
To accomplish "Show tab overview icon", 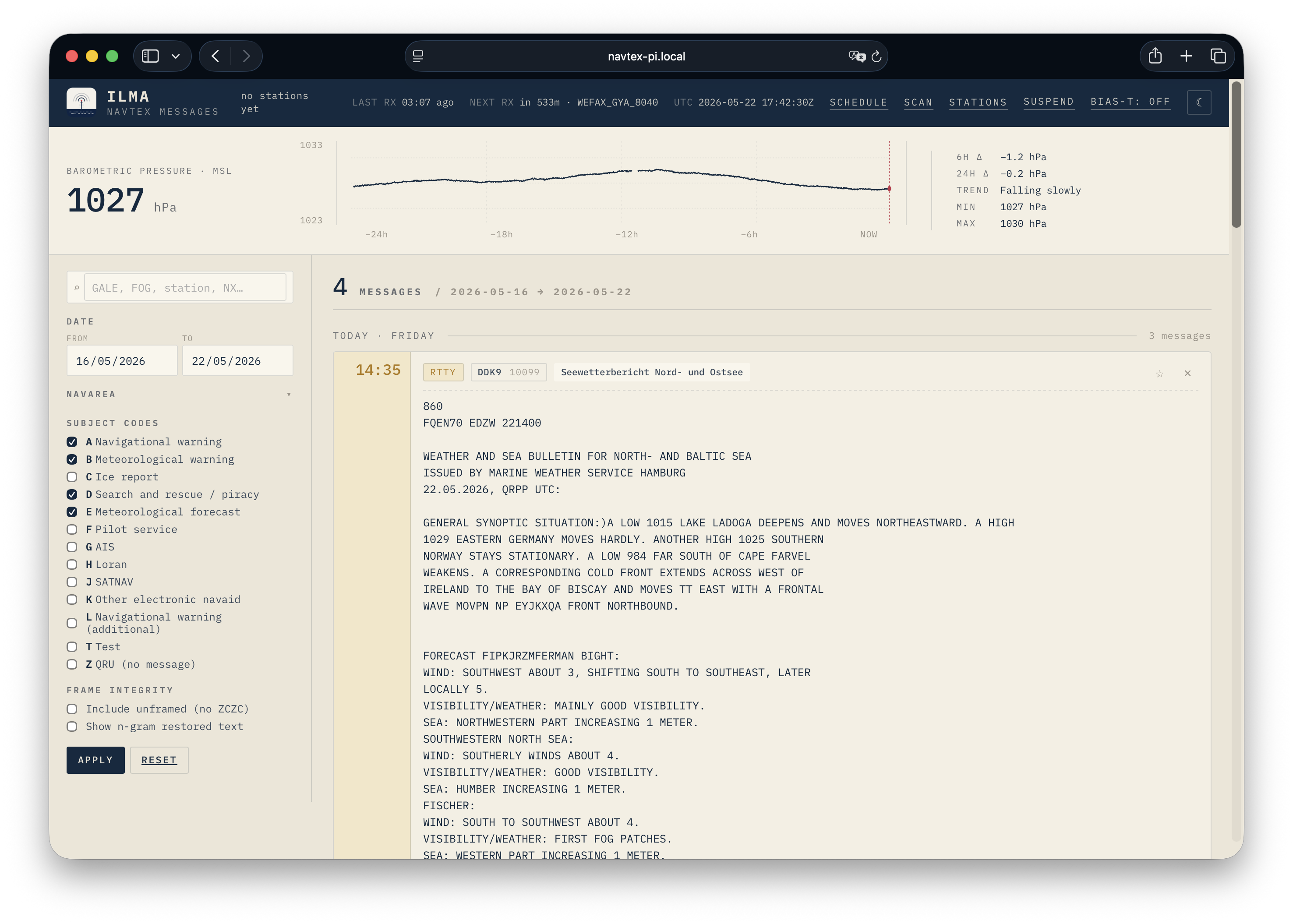I will click(1218, 56).
